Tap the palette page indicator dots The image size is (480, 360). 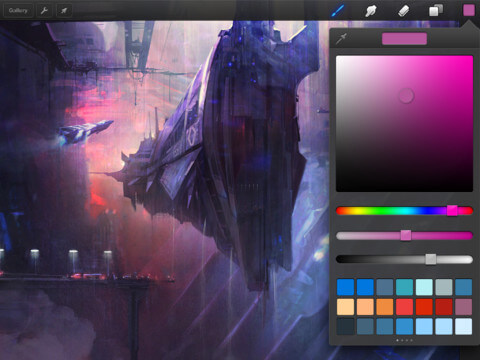(404, 340)
